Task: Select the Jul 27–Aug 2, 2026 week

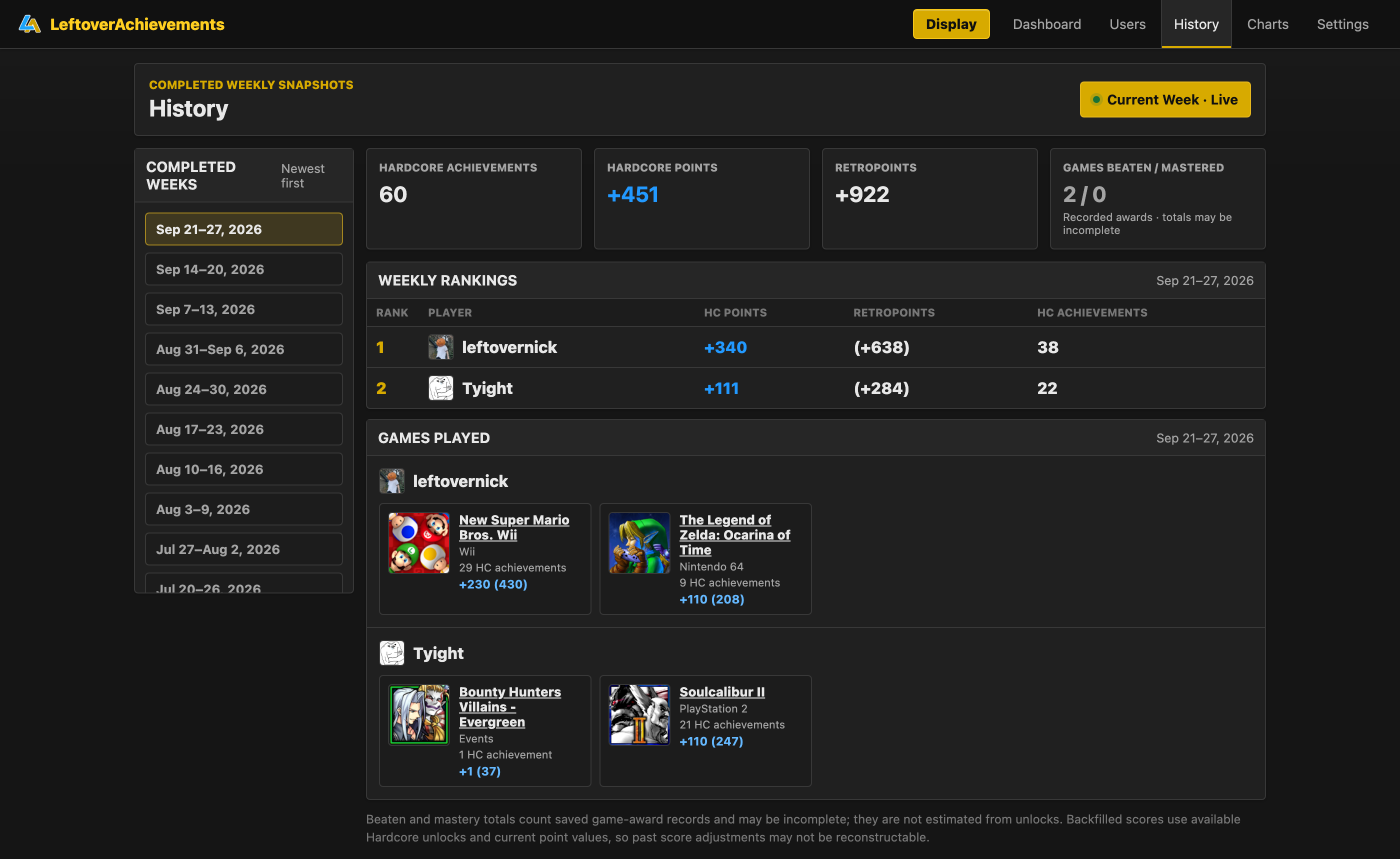Action: 244,549
